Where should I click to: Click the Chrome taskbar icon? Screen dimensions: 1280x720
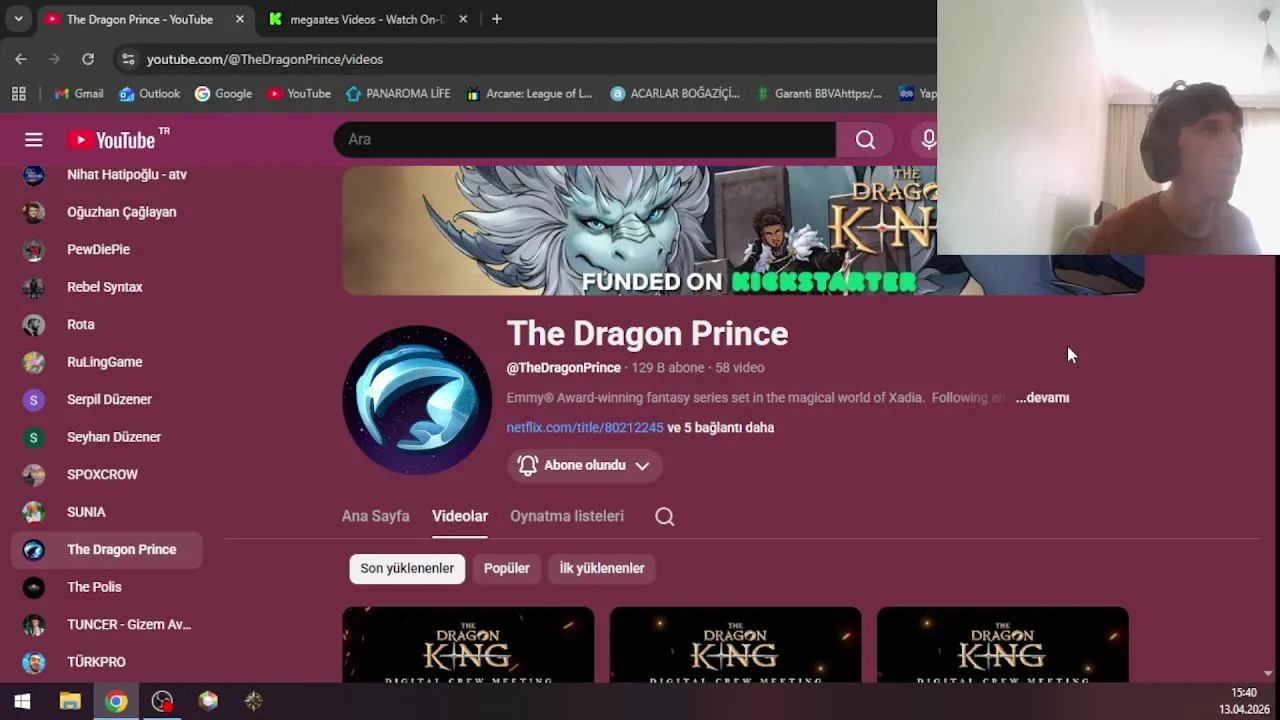[116, 702]
